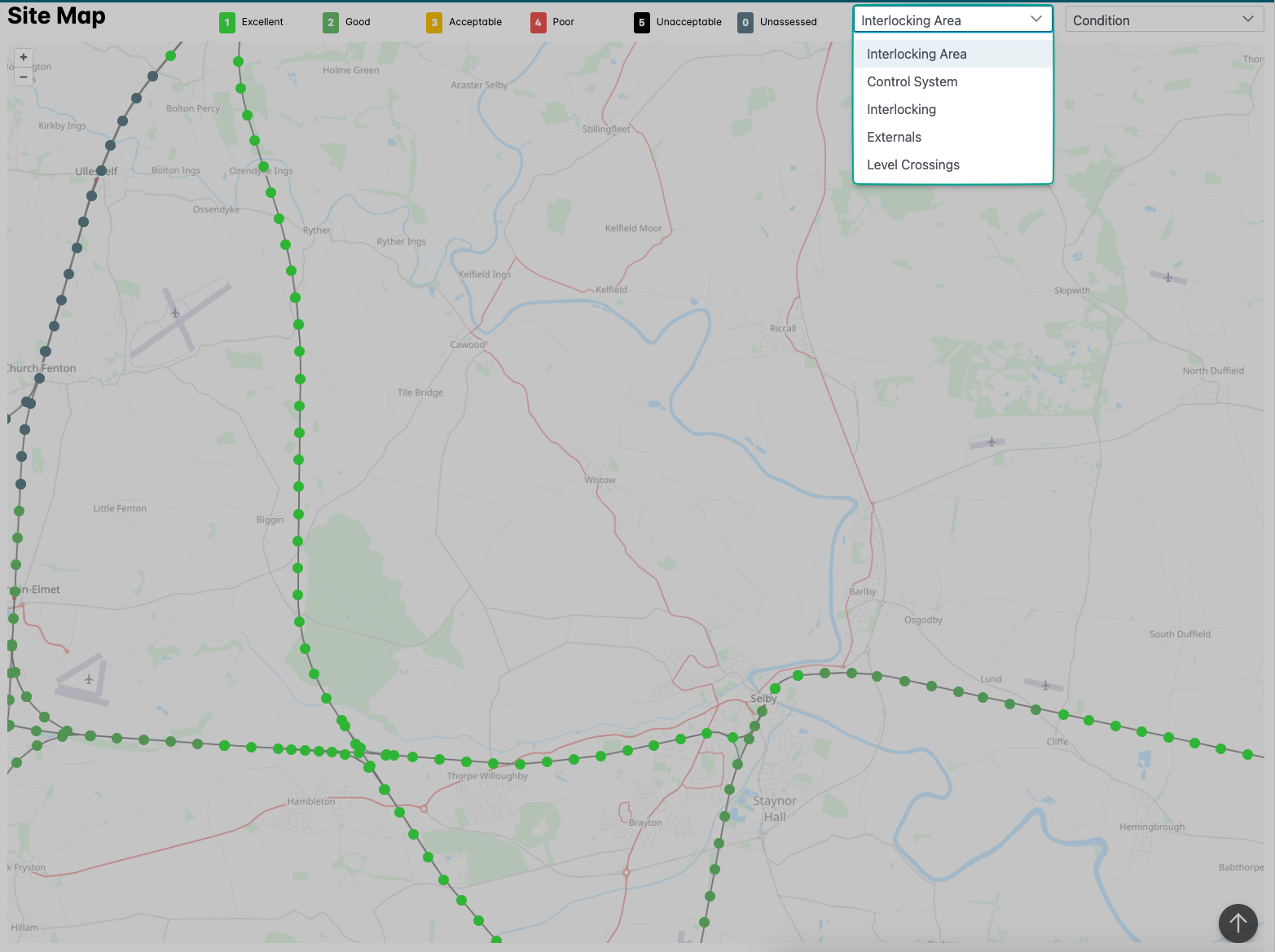The image size is (1275, 952).
Task: Toggle the Unassessed legend badge
Action: point(745,23)
